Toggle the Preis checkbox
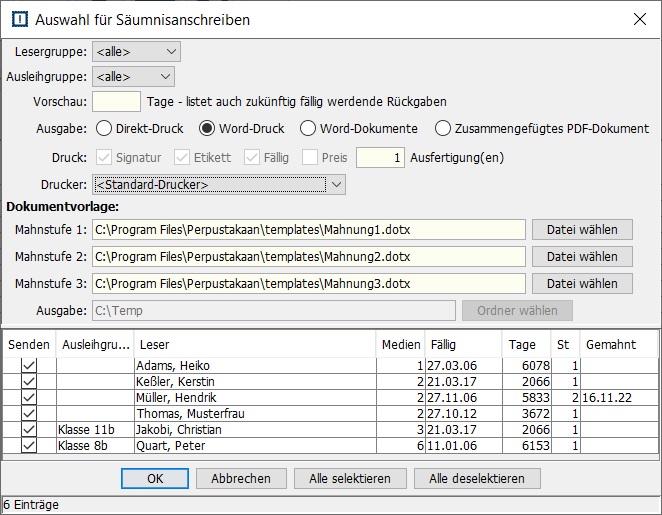Viewport: 662px width, 515px height. pyautogui.click(x=310, y=157)
